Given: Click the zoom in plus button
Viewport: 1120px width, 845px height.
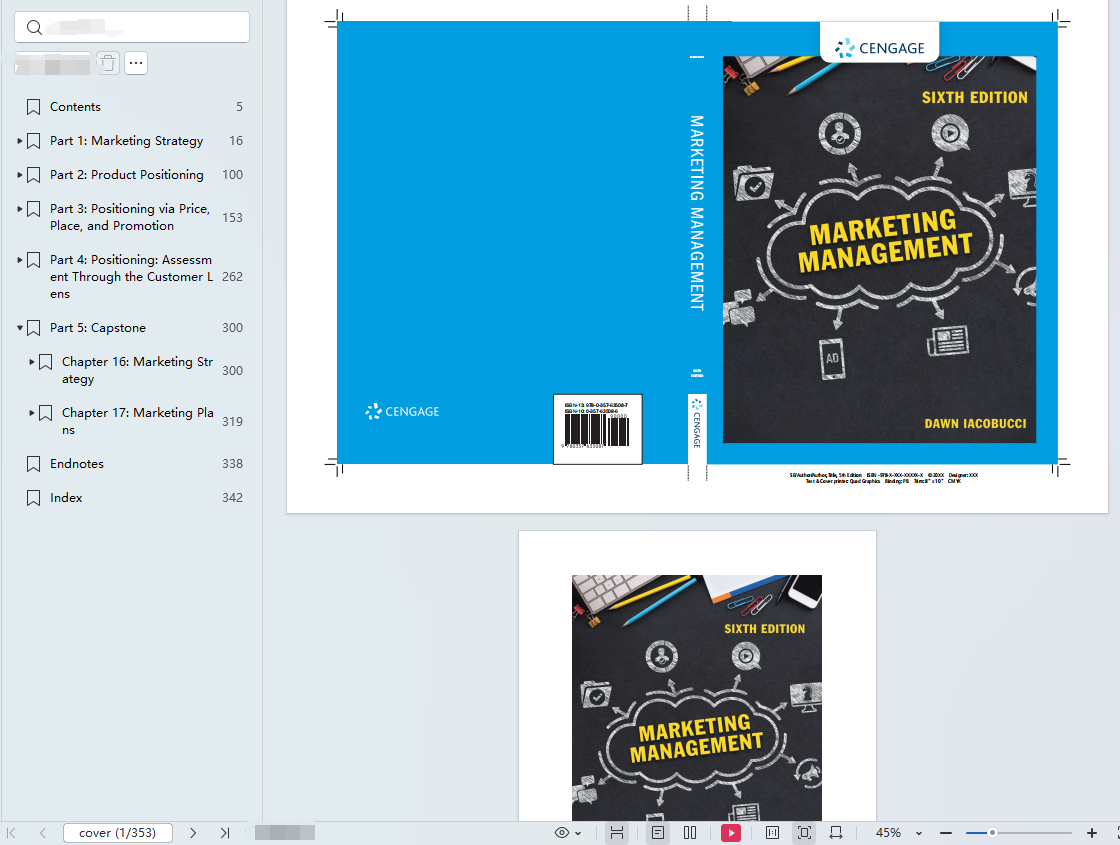Looking at the screenshot, I should coord(1091,833).
